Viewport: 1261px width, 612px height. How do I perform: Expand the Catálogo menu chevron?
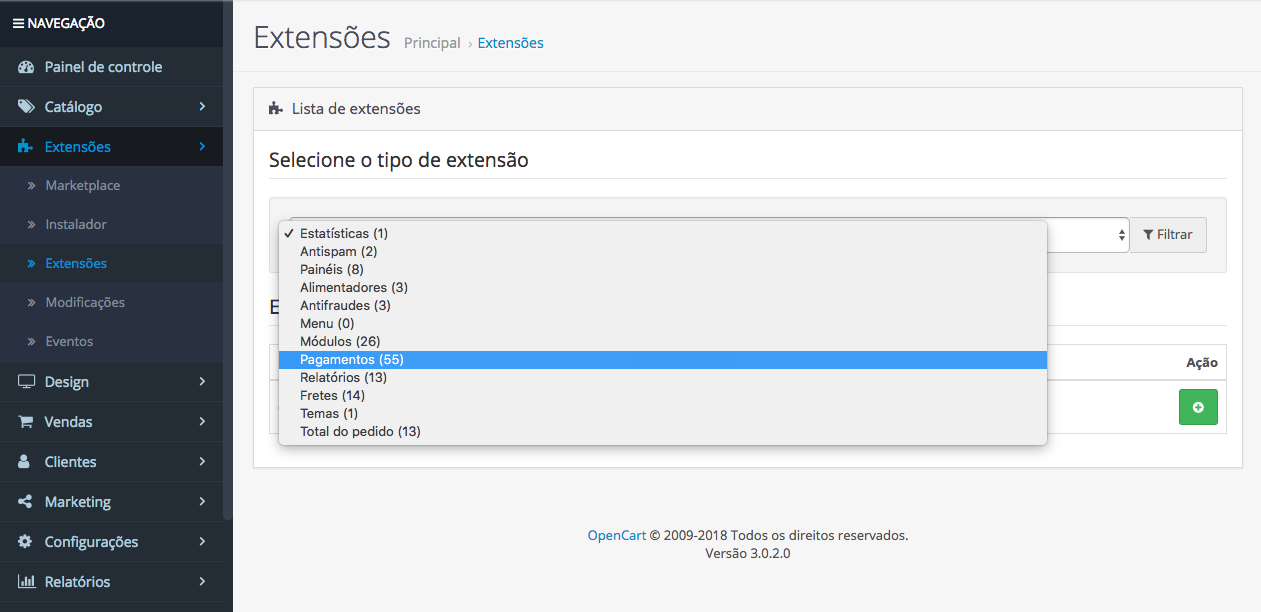[202, 107]
